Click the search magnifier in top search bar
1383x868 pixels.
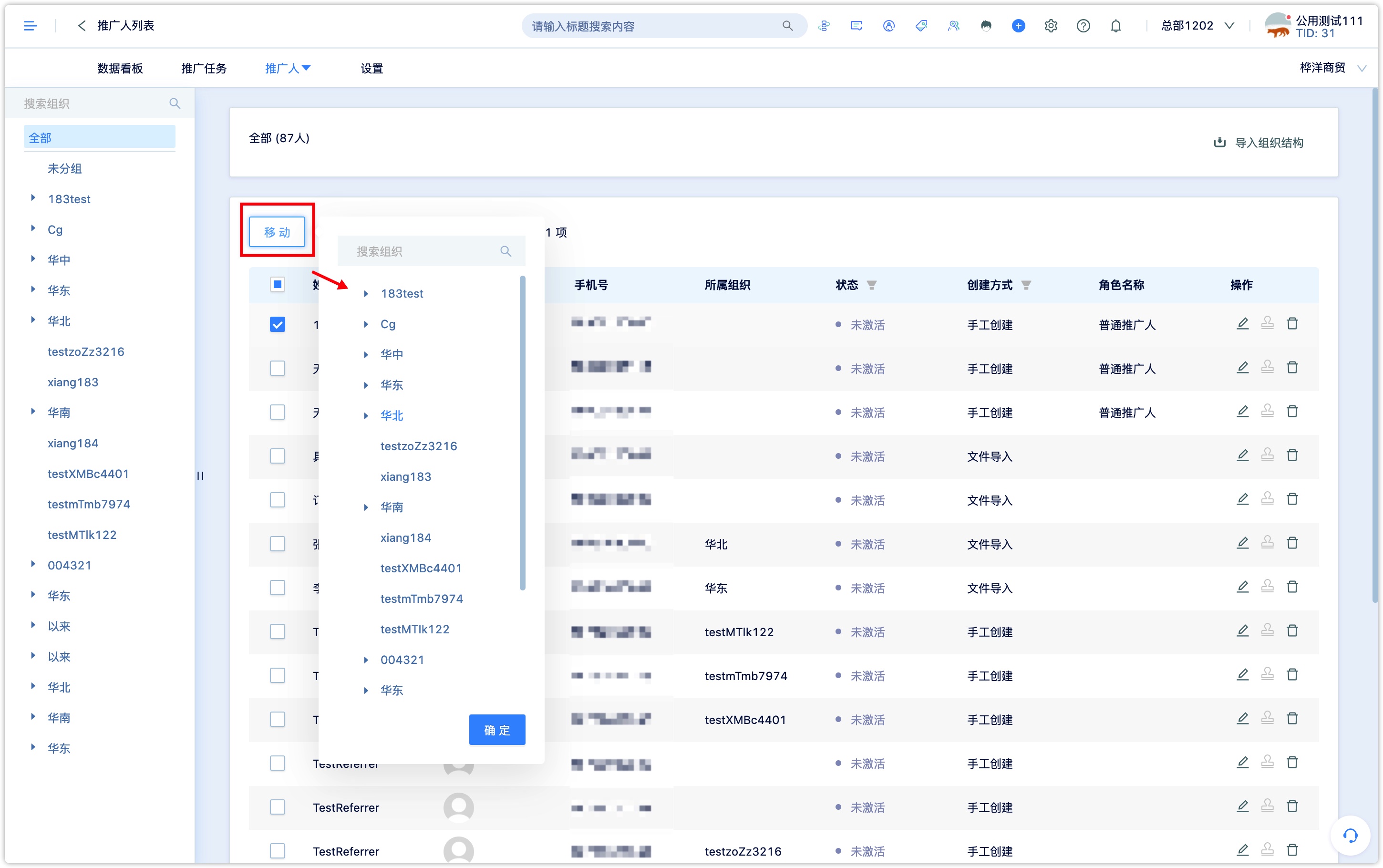(787, 26)
